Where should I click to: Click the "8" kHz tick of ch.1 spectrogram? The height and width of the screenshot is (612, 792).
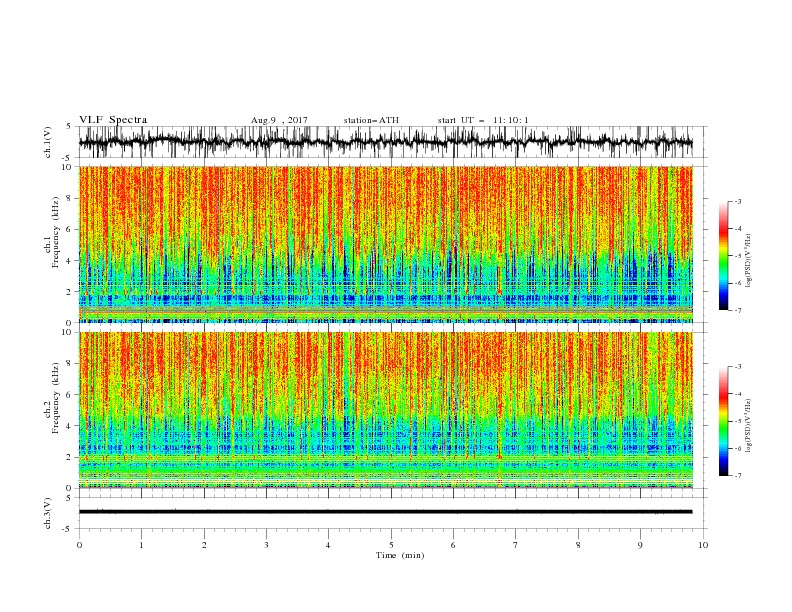click(70, 198)
